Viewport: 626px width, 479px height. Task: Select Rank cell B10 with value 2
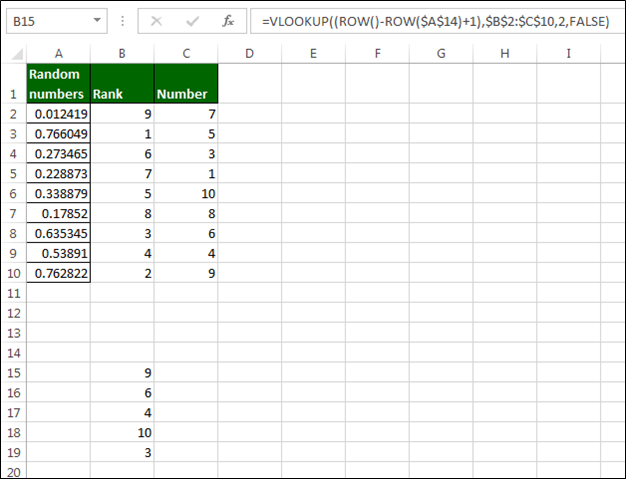pyautogui.click(x=122, y=273)
